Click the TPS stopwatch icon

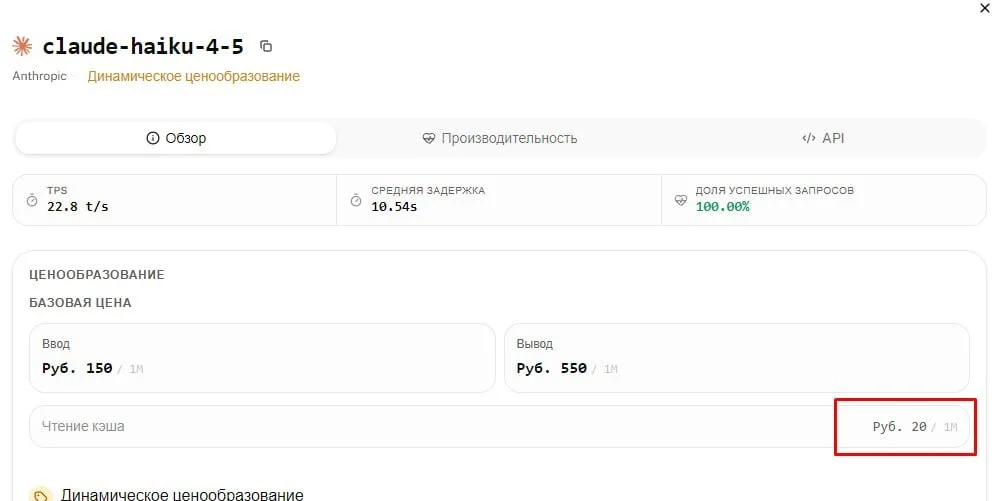pyautogui.click(x=32, y=200)
